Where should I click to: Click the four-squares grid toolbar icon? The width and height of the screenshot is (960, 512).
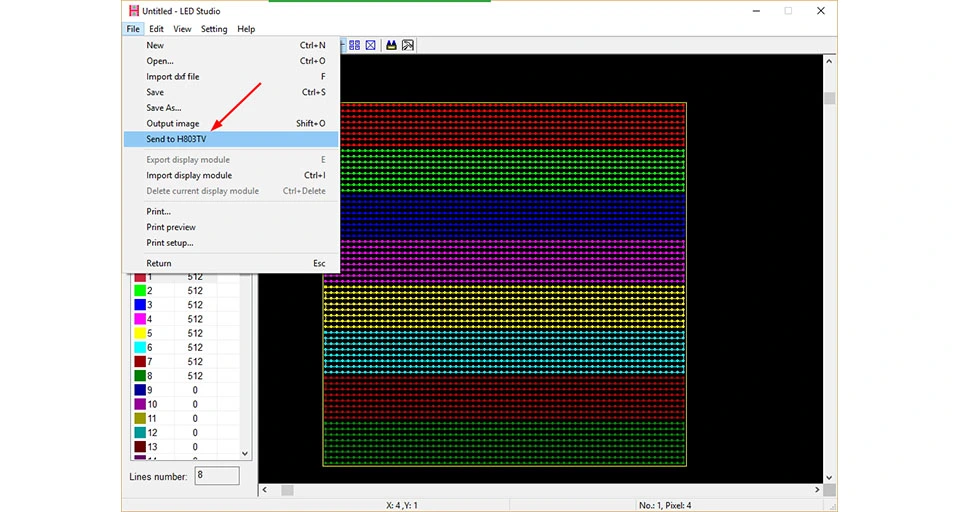tap(354, 45)
